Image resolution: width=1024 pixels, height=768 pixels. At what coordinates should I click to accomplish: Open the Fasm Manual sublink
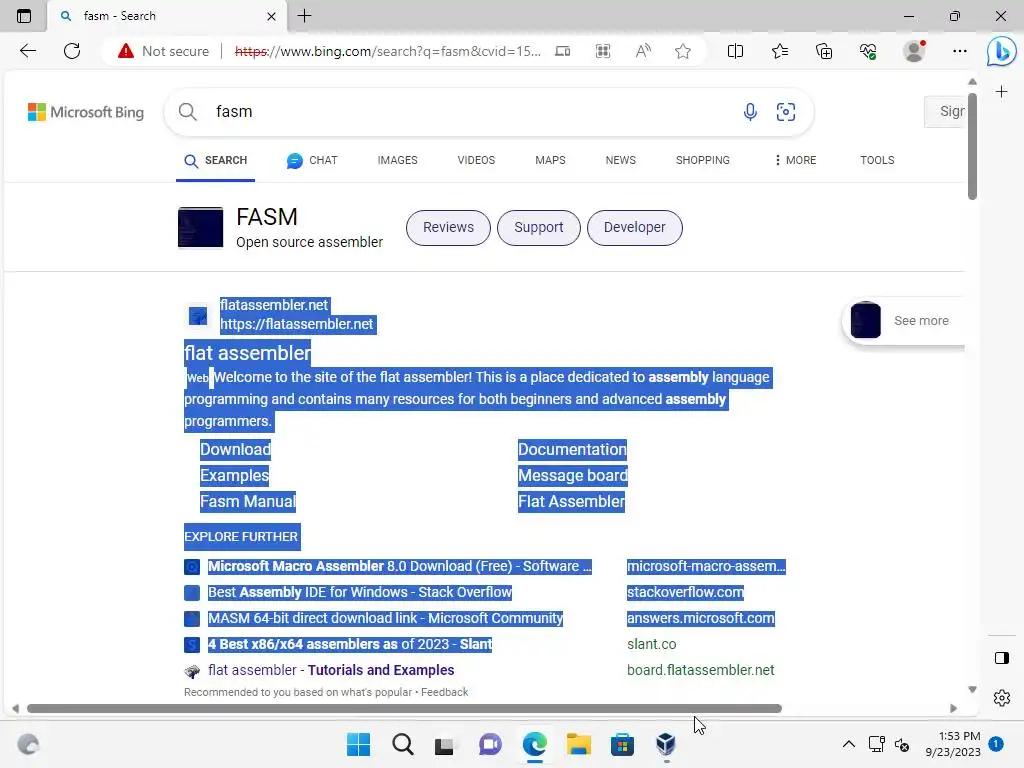(x=248, y=502)
